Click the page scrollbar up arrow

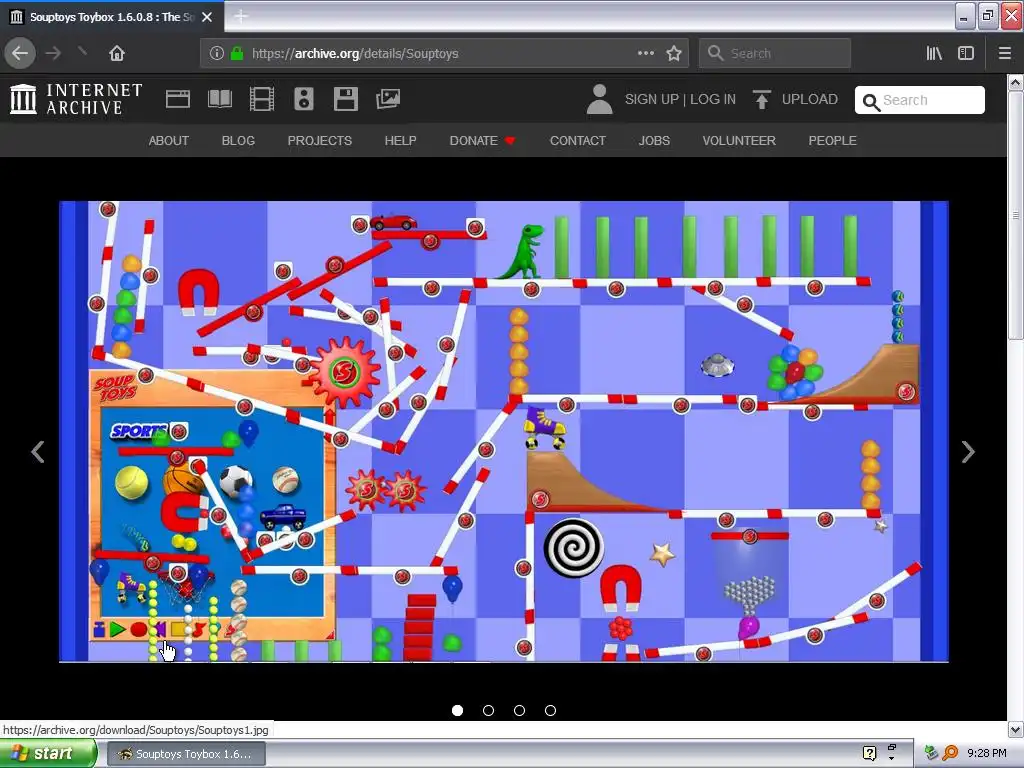pos(1015,82)
